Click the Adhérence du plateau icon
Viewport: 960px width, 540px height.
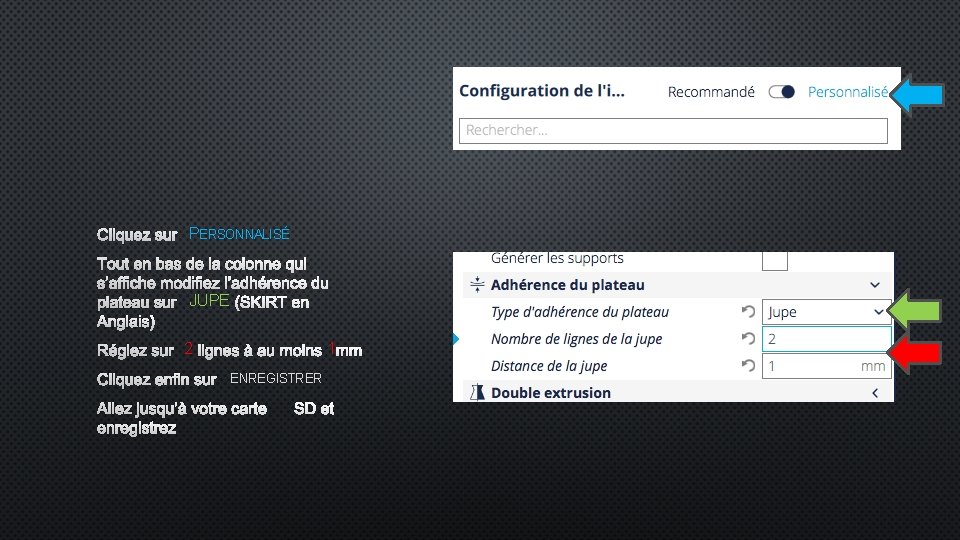click(x=477, y=285)
